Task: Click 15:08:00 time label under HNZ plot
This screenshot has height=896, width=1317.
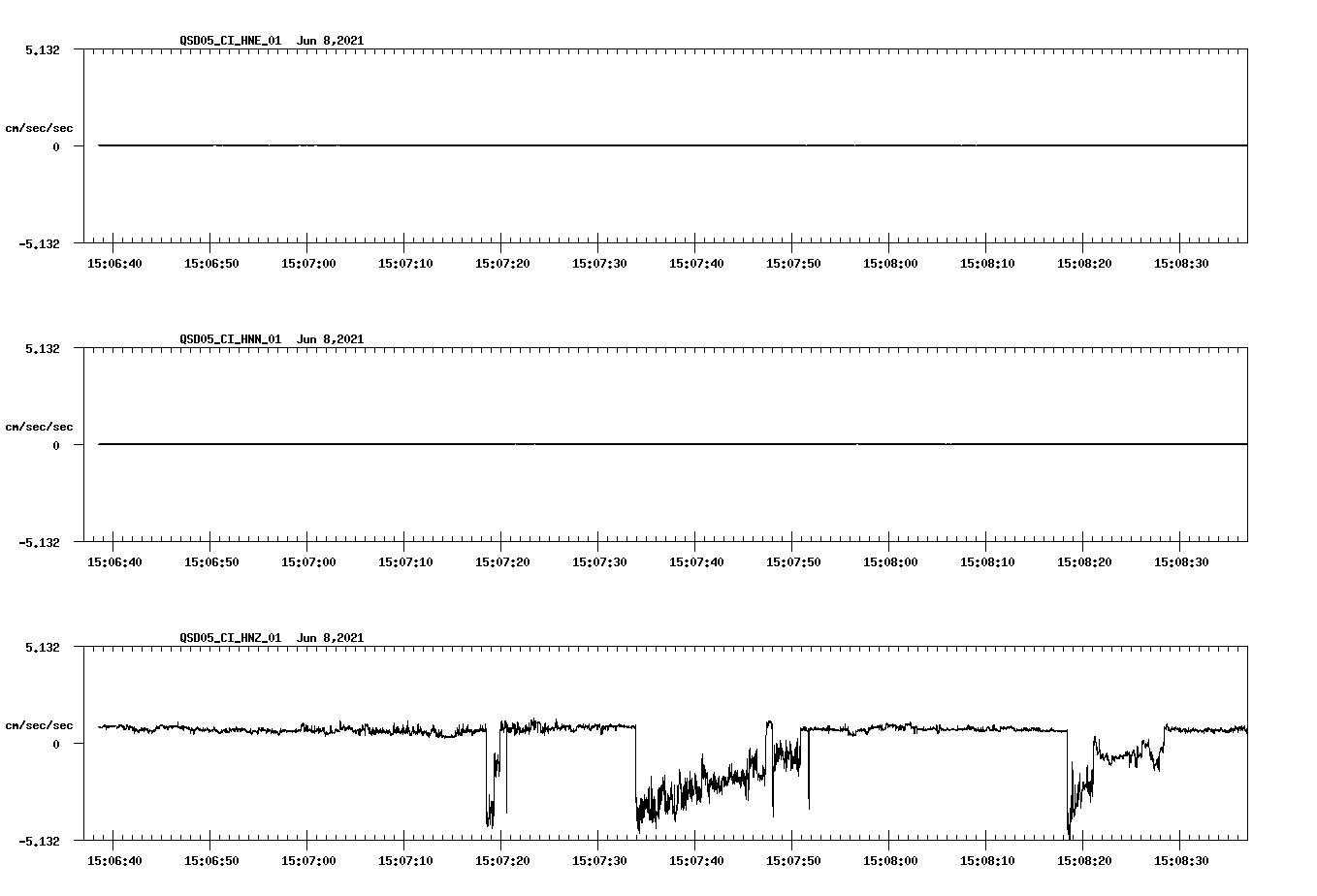Action: click(x=890, y=861)
